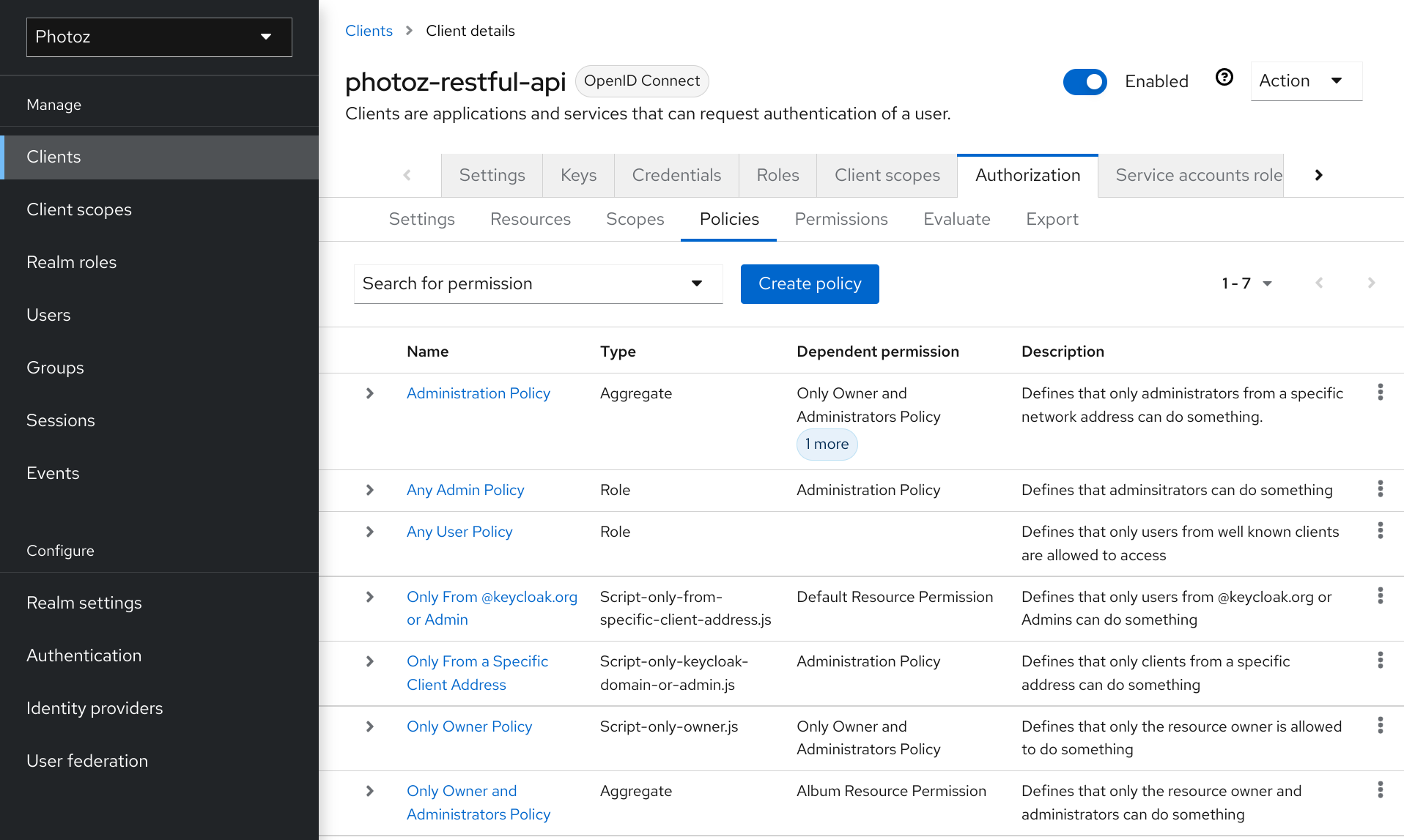This screenshot has height=840, width=1404.
Task: Open the Any Admin Policy link
Action: click(x=465, y=490)
